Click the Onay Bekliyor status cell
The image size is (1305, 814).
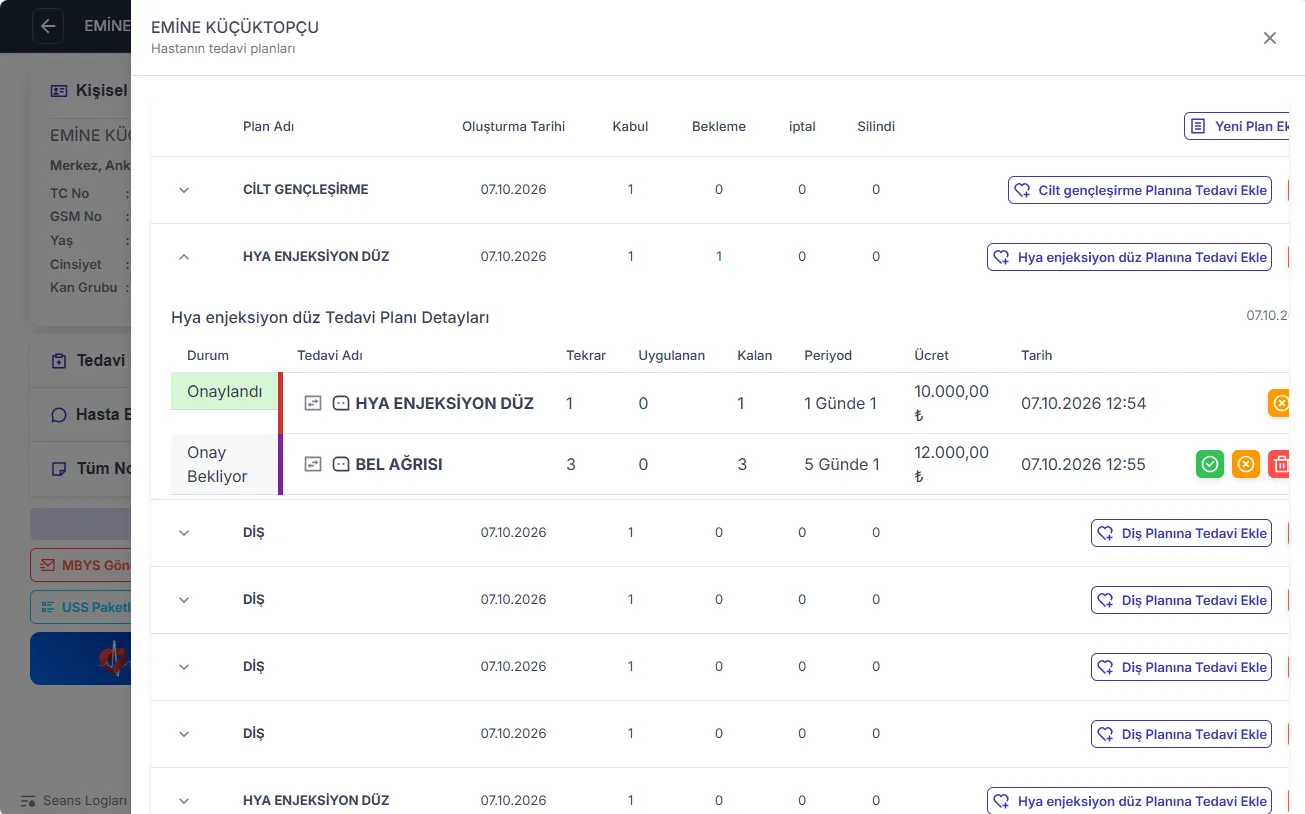pyautogui.click(x=225, y=464)
